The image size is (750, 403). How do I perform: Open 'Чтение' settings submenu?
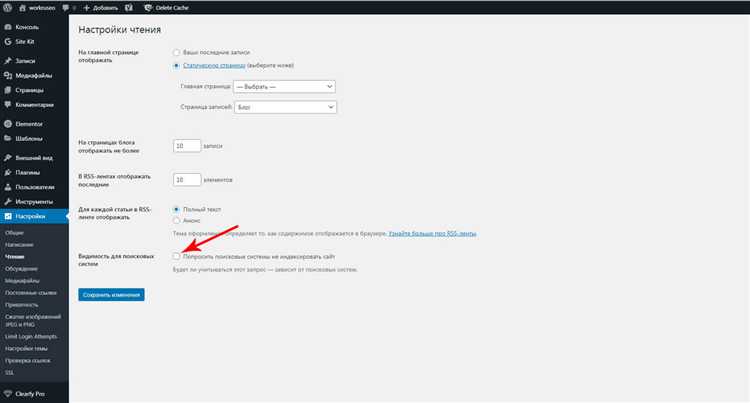(14, 257)
